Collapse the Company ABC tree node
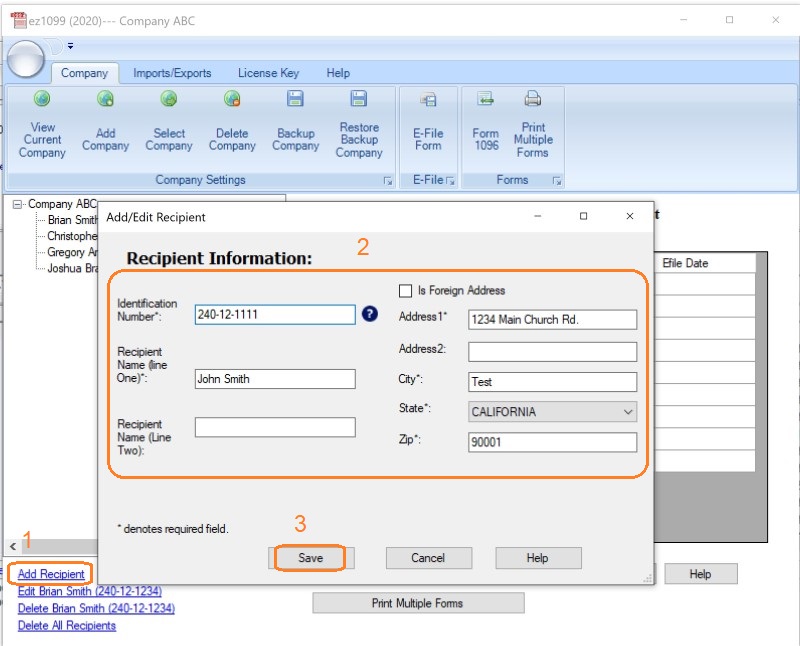800x646 pixels. [x=18, y=204]
